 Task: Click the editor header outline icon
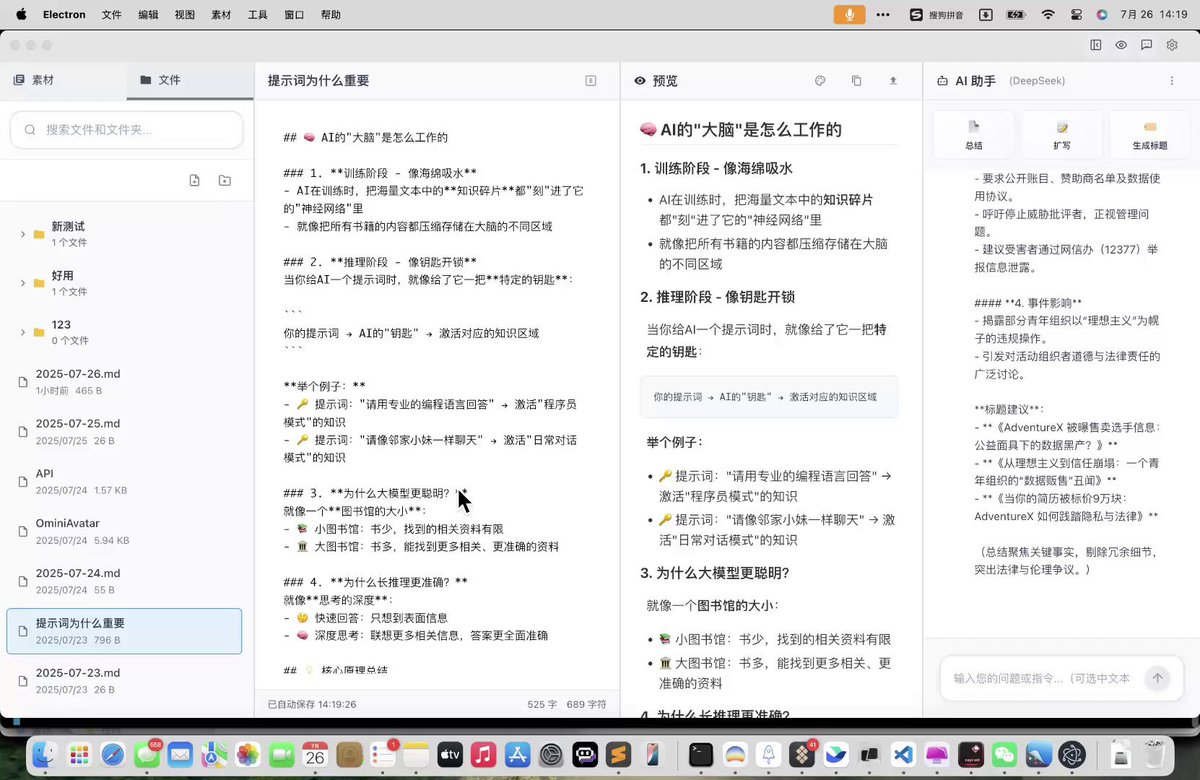591,81
